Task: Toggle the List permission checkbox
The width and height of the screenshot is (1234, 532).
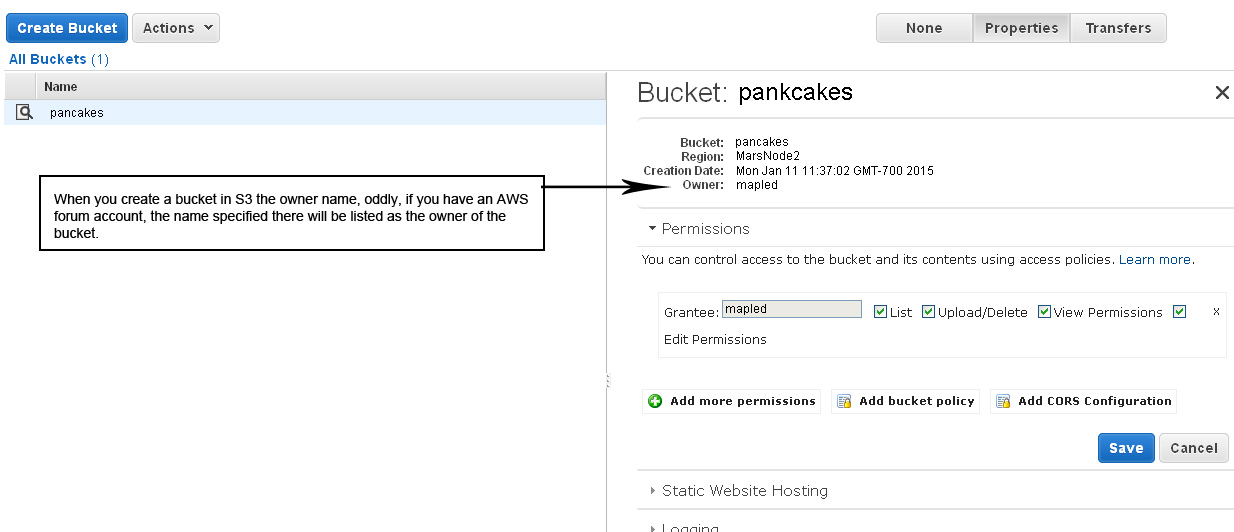Action: point(880,312)
